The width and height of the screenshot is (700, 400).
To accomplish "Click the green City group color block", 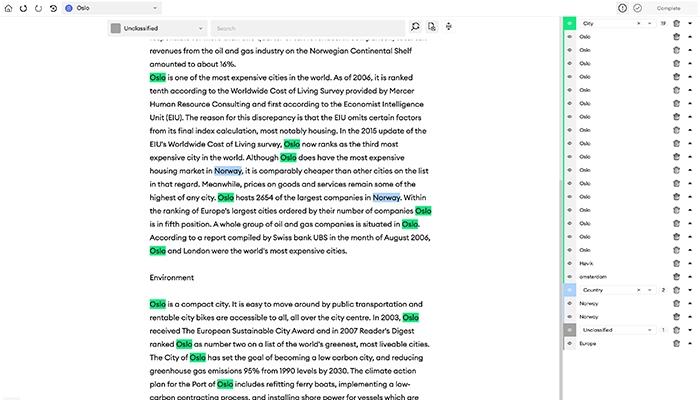I will pos(570,23).
